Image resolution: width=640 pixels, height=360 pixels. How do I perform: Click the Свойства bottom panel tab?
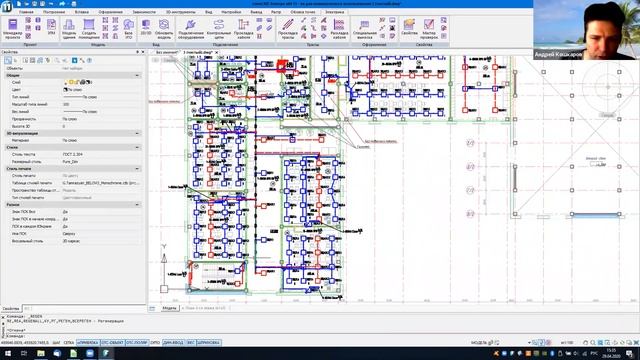coord(11,309)
